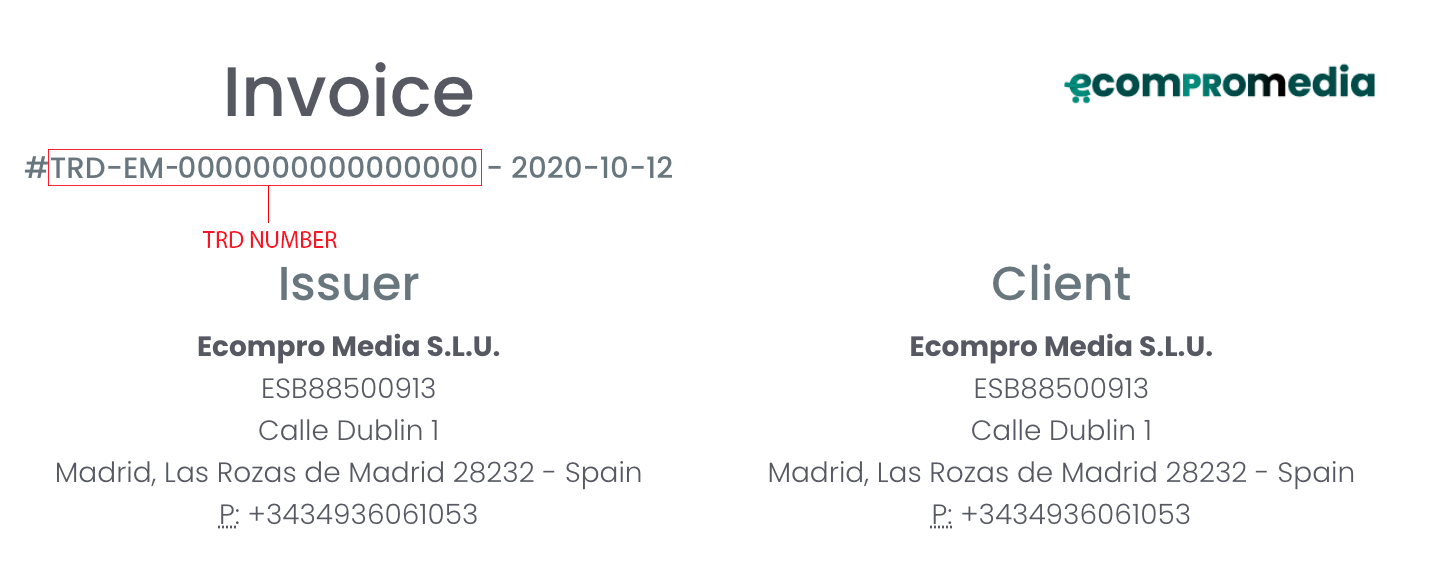
Task: Click the invoice date 2020-10-12
Action: pyautogui.click(x=592, y=167)
